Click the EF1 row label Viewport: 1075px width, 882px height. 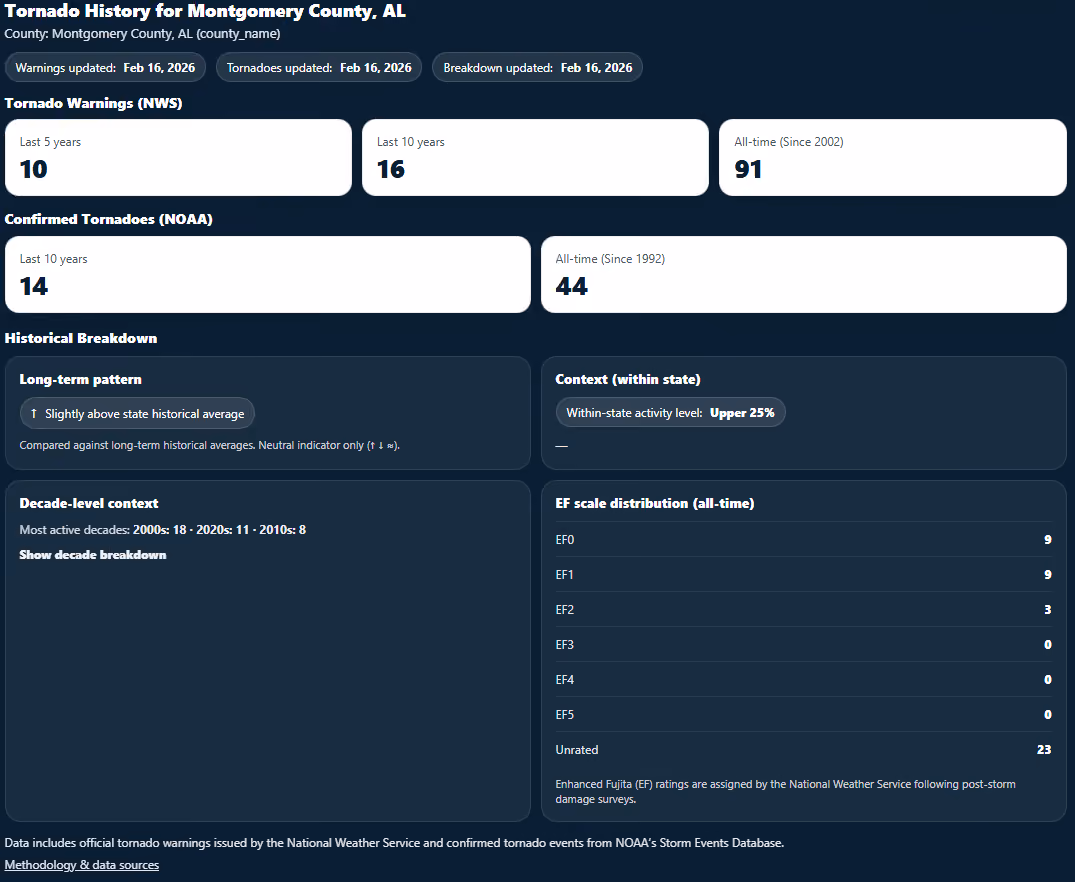click(x=564, y=575)
